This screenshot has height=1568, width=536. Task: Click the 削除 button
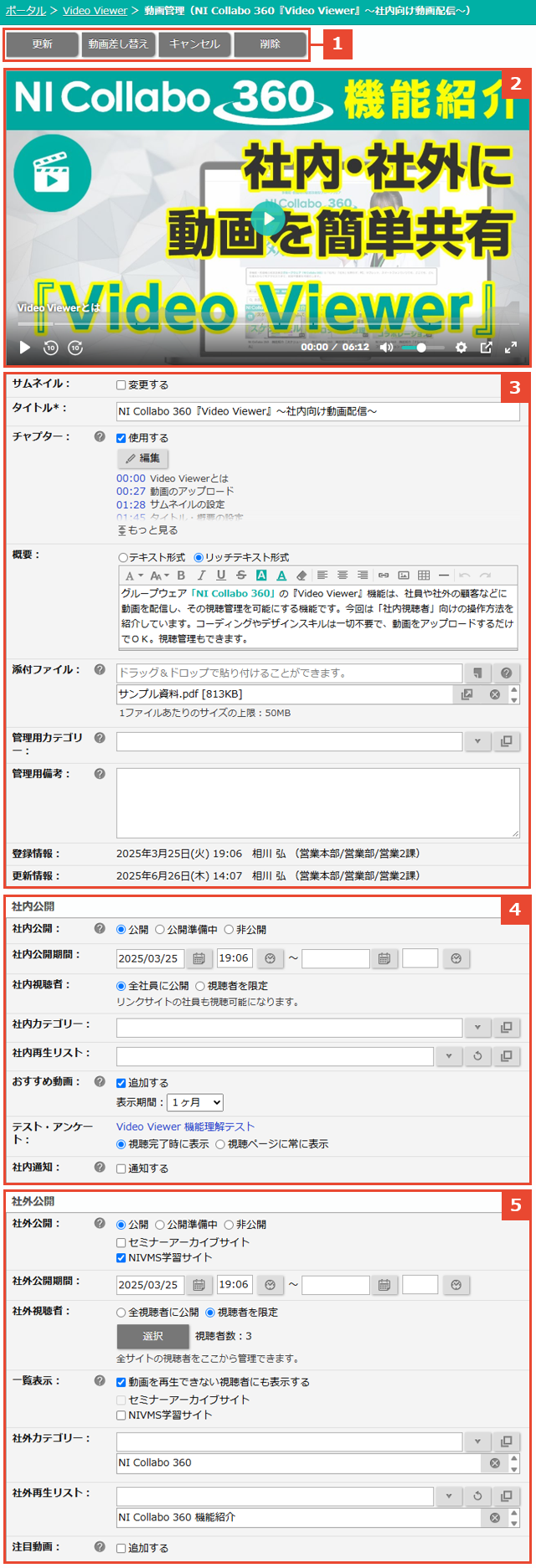[271, 44]
